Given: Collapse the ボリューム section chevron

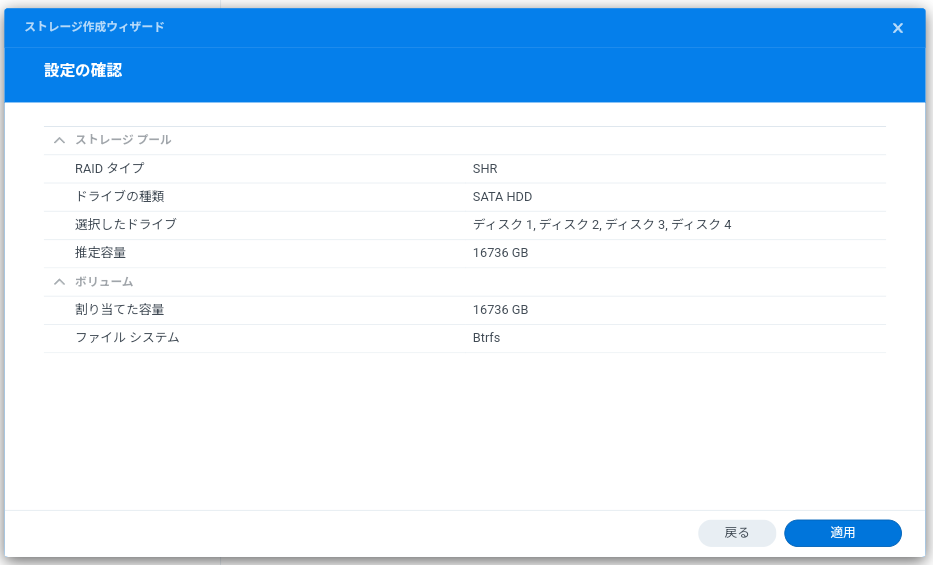Looking at the screenshot, I should (x=60, y=282).
